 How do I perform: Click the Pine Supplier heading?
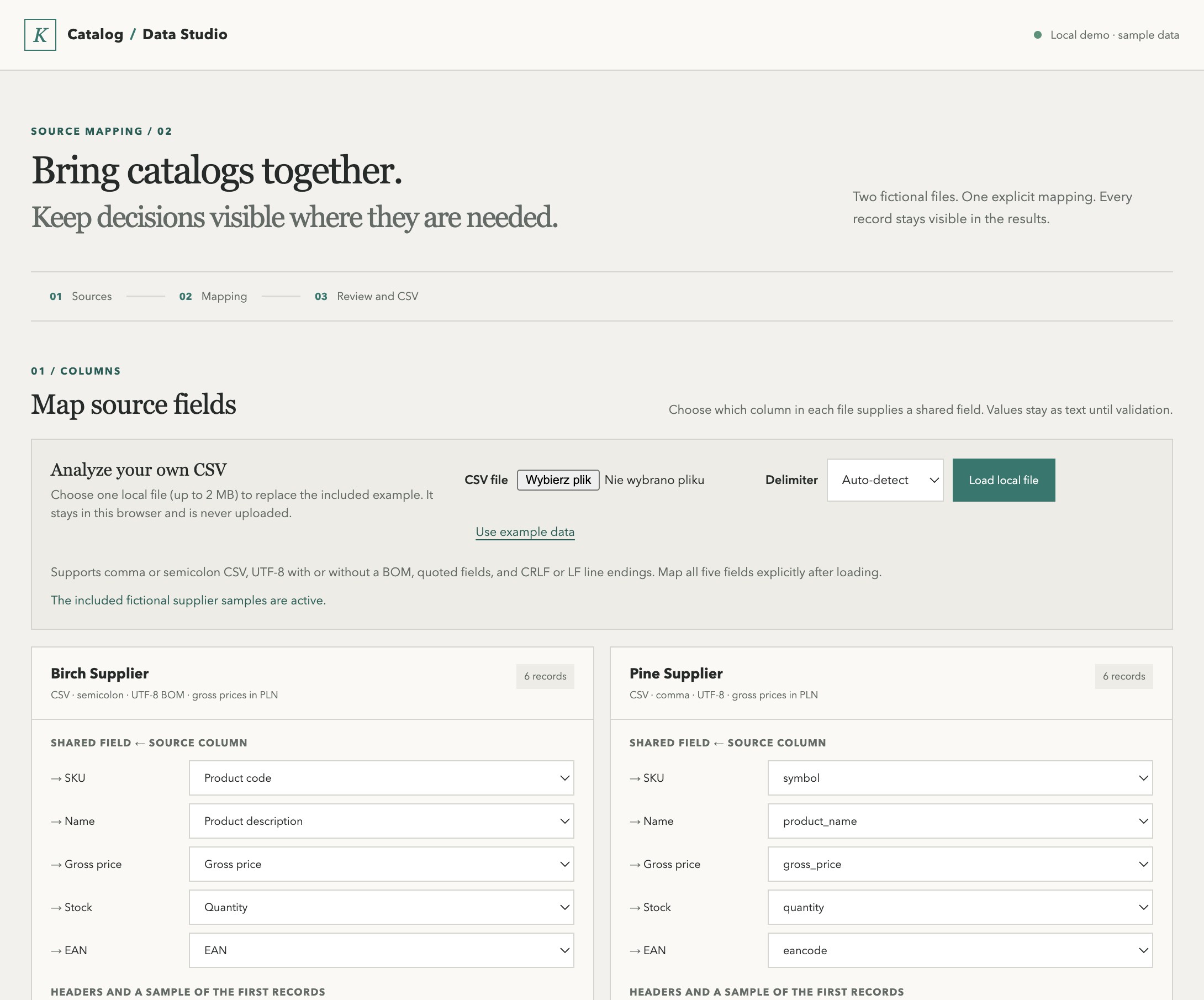point(676,673)
